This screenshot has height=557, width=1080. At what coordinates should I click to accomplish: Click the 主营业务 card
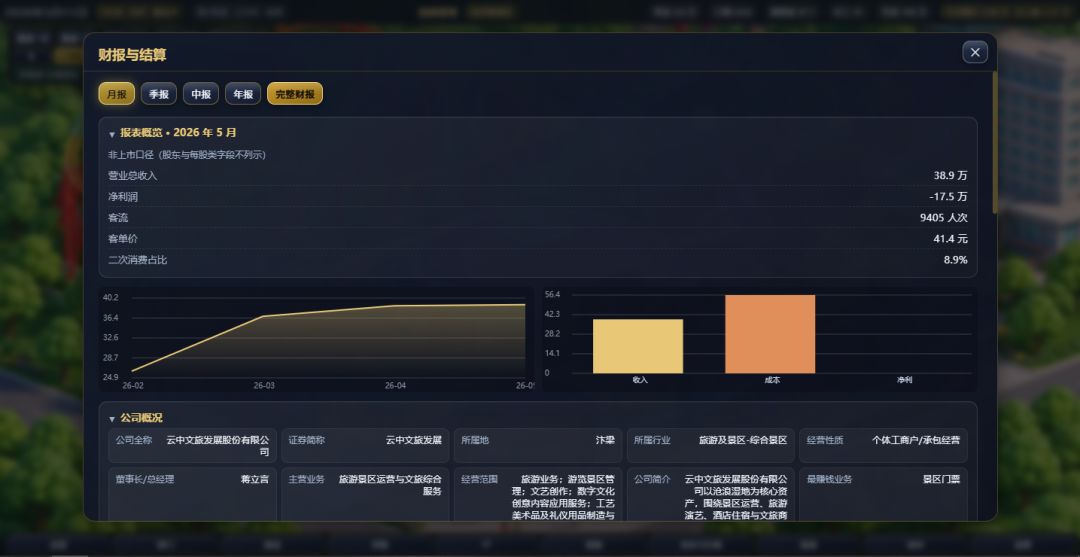click(365, 494)
